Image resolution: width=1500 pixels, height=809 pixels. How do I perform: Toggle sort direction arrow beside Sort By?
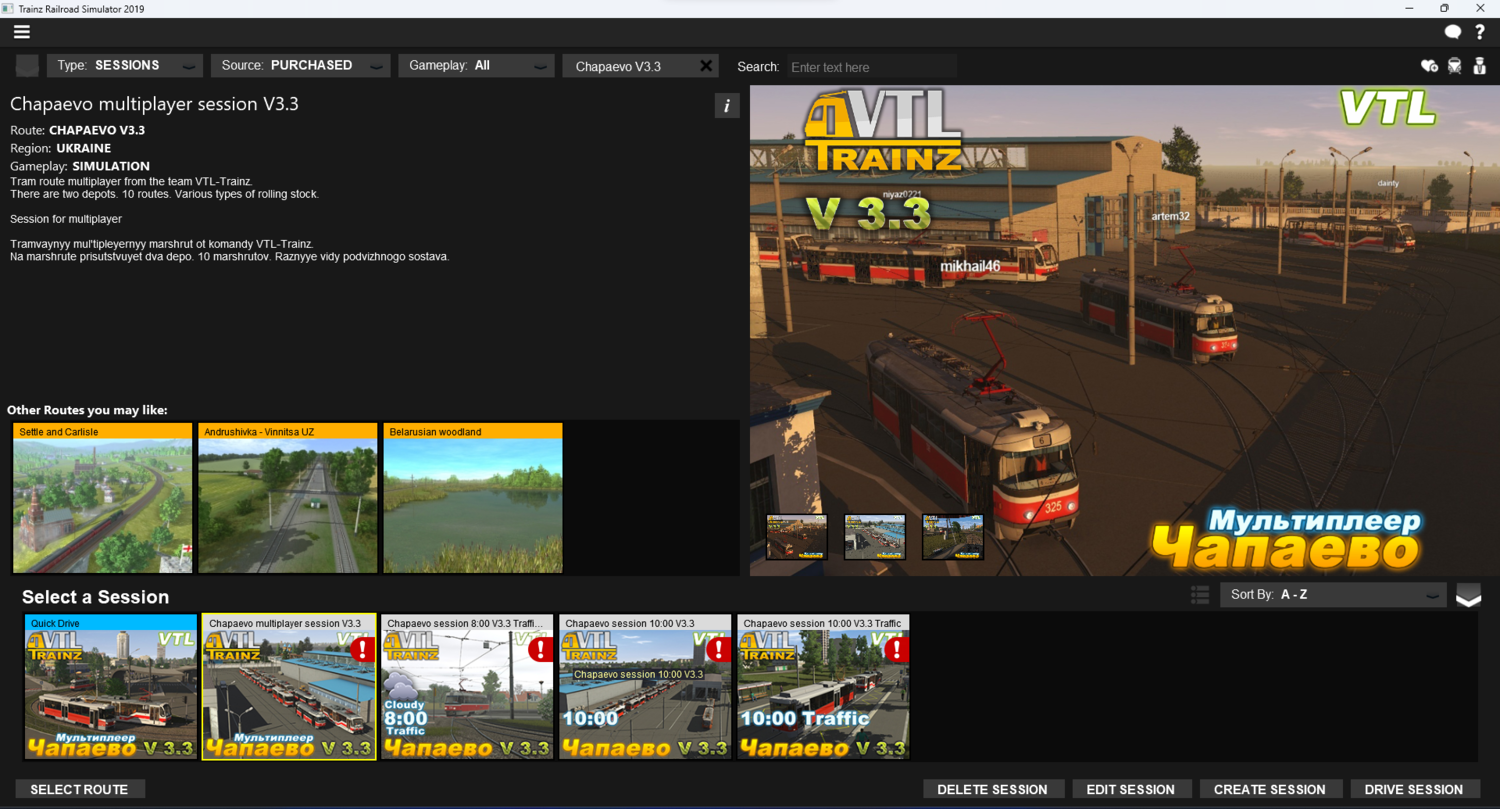point(1468,595)
